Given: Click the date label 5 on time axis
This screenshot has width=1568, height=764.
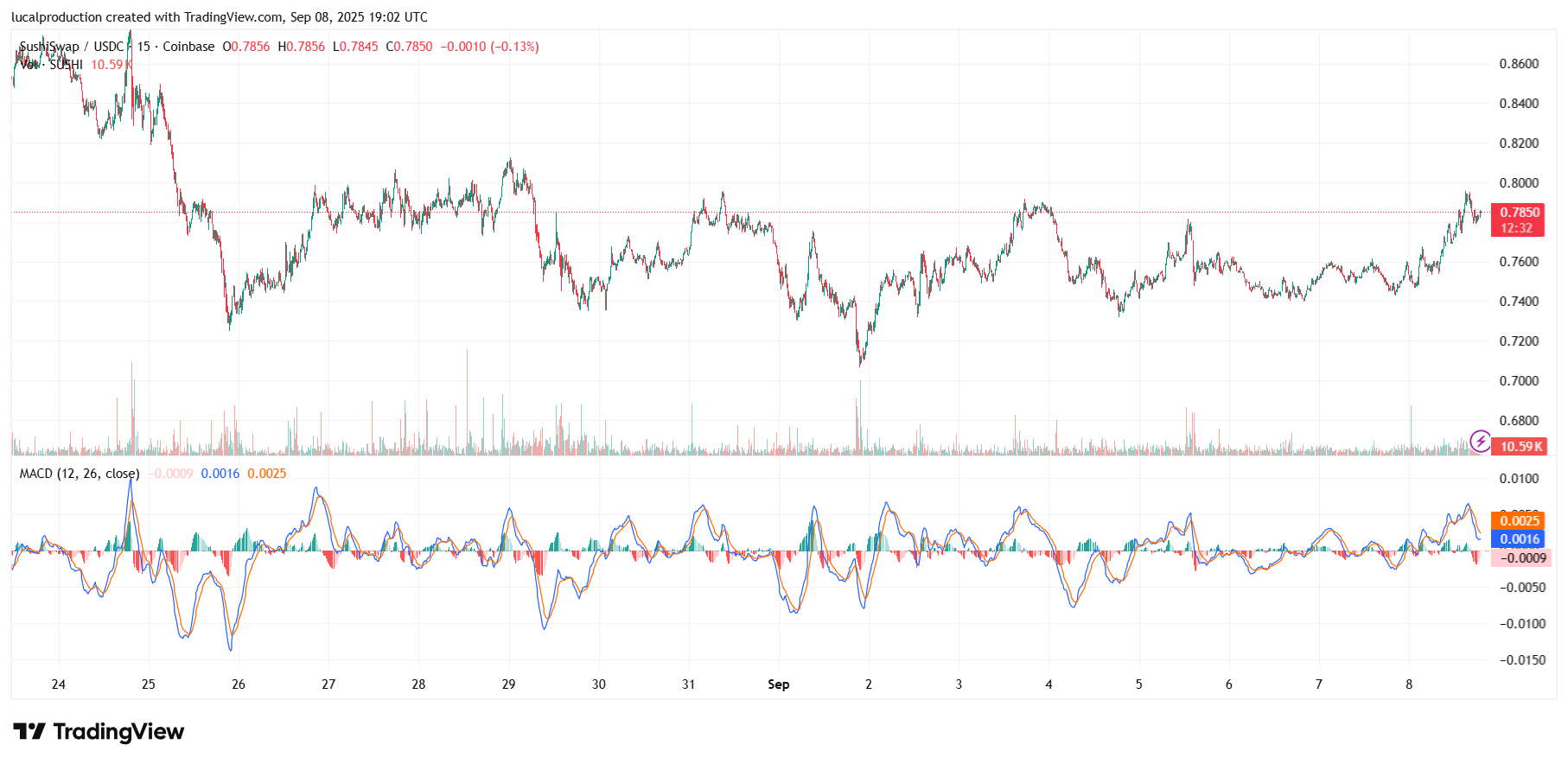Looking at the screenshot, I should (x=1139, y=684).
